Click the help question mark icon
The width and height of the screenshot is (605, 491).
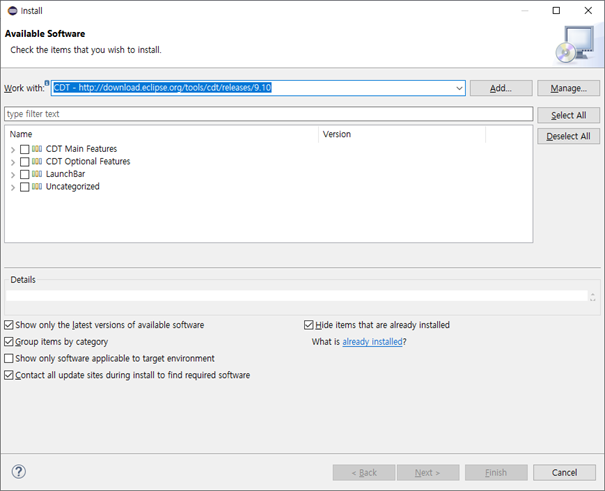tap(19, 471)
